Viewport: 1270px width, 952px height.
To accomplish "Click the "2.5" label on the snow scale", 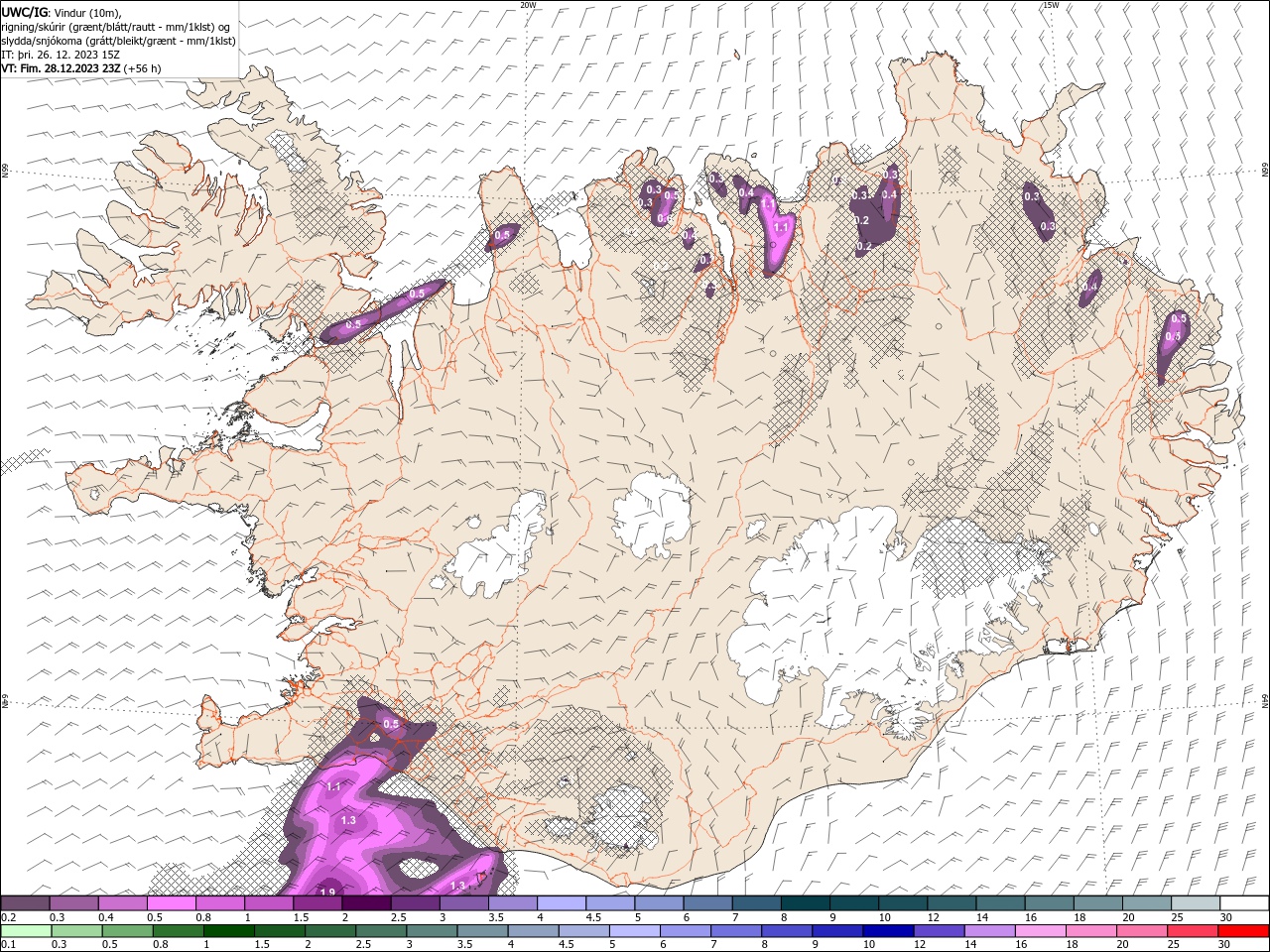I will tap(398, 917).
